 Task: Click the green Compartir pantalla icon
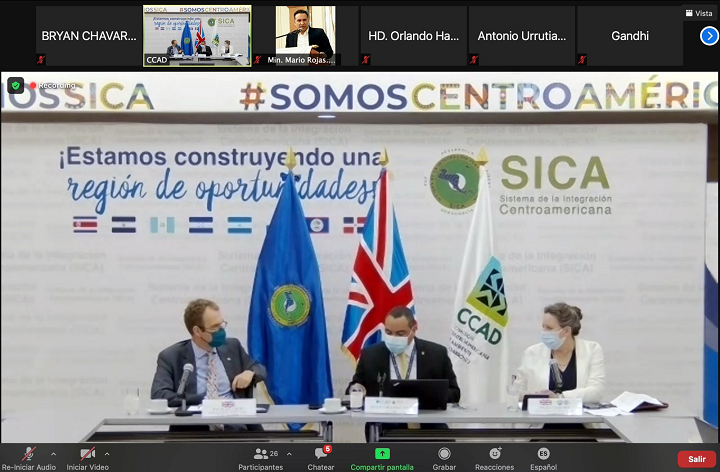382,454
